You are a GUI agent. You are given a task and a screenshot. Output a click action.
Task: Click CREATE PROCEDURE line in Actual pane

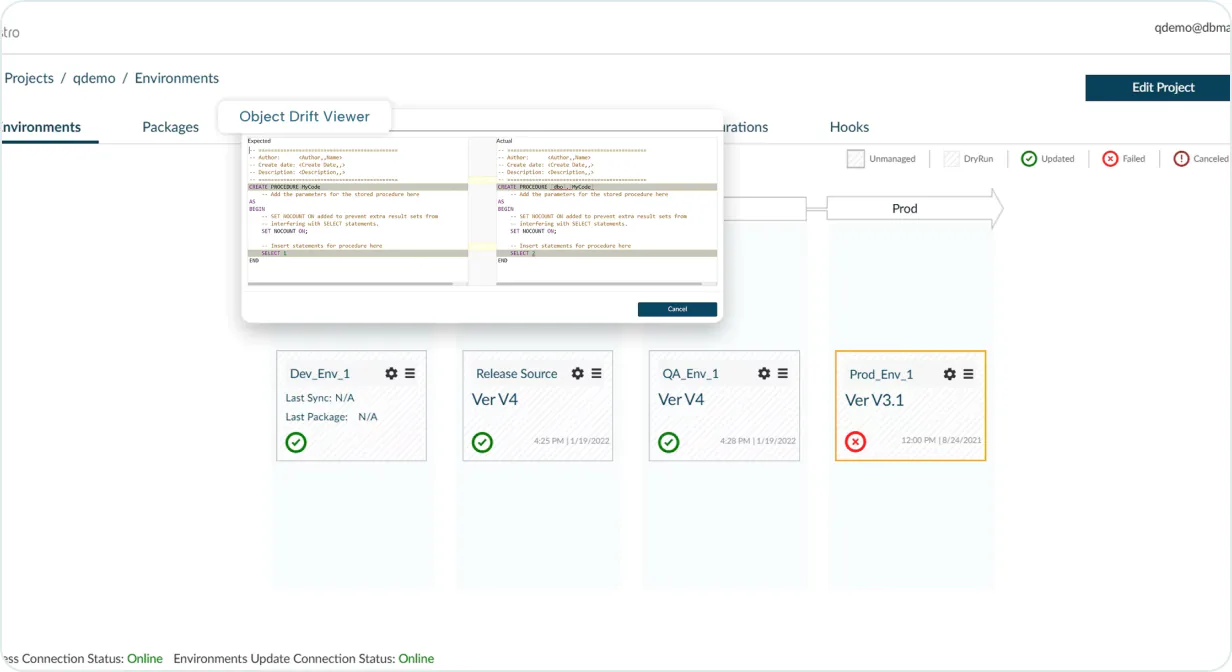606,187
